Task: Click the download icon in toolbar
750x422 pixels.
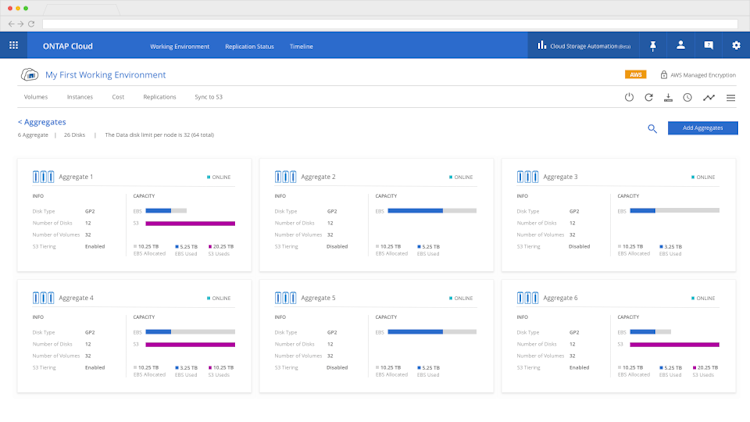Action: (668, 98)
